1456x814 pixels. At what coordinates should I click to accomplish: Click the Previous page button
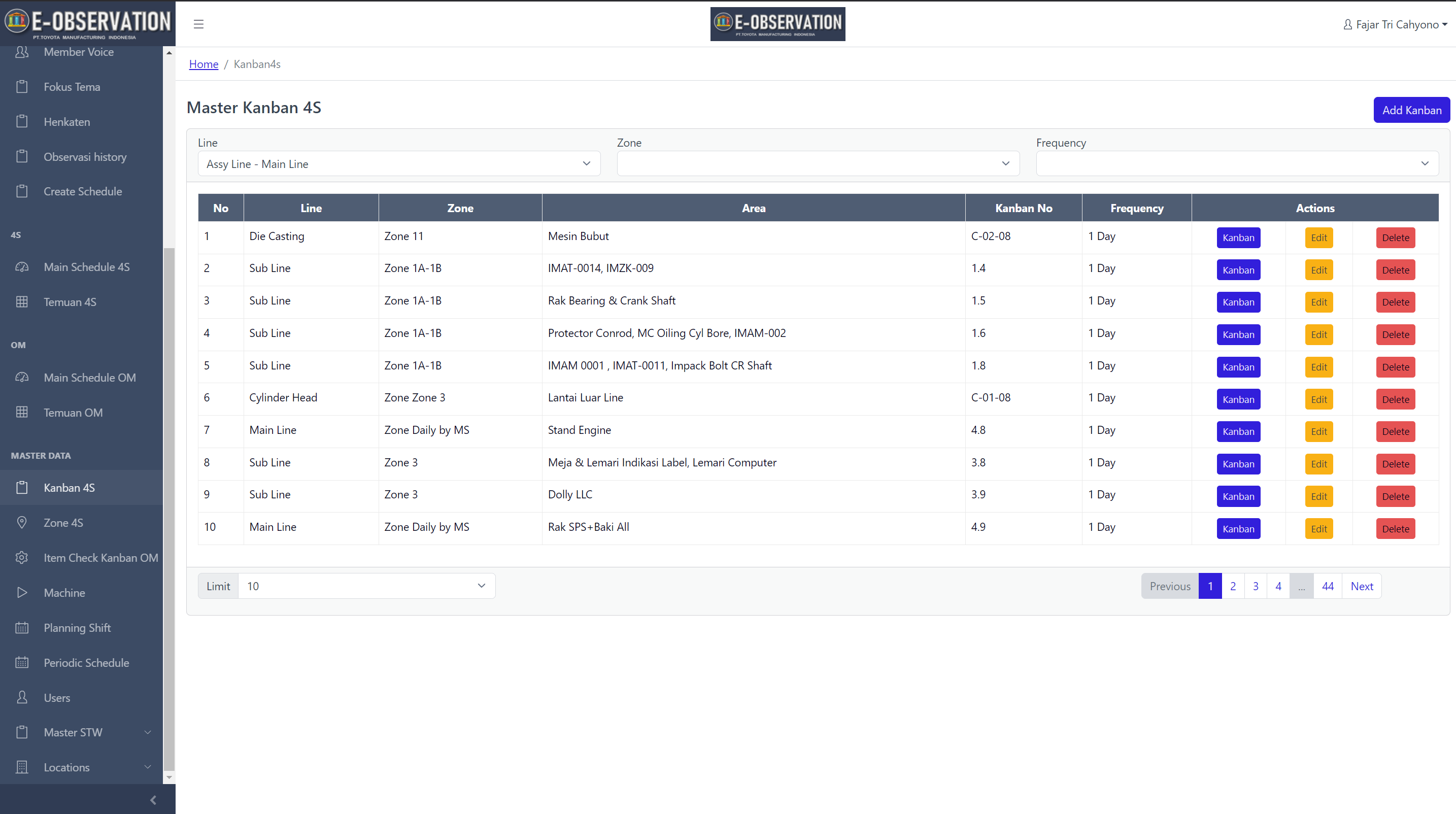[x=1170, y=586]
